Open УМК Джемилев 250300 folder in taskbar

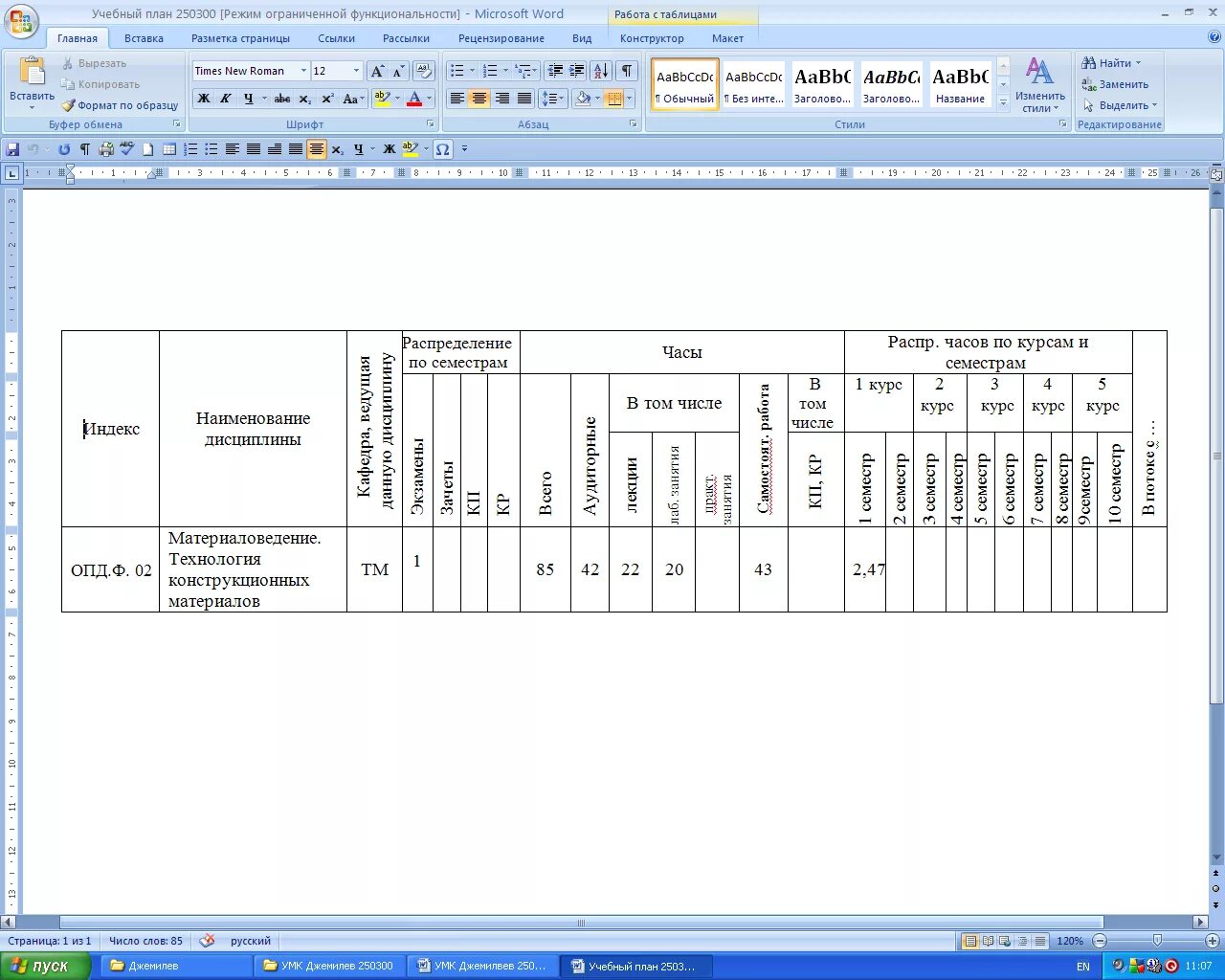pos(329,966)
